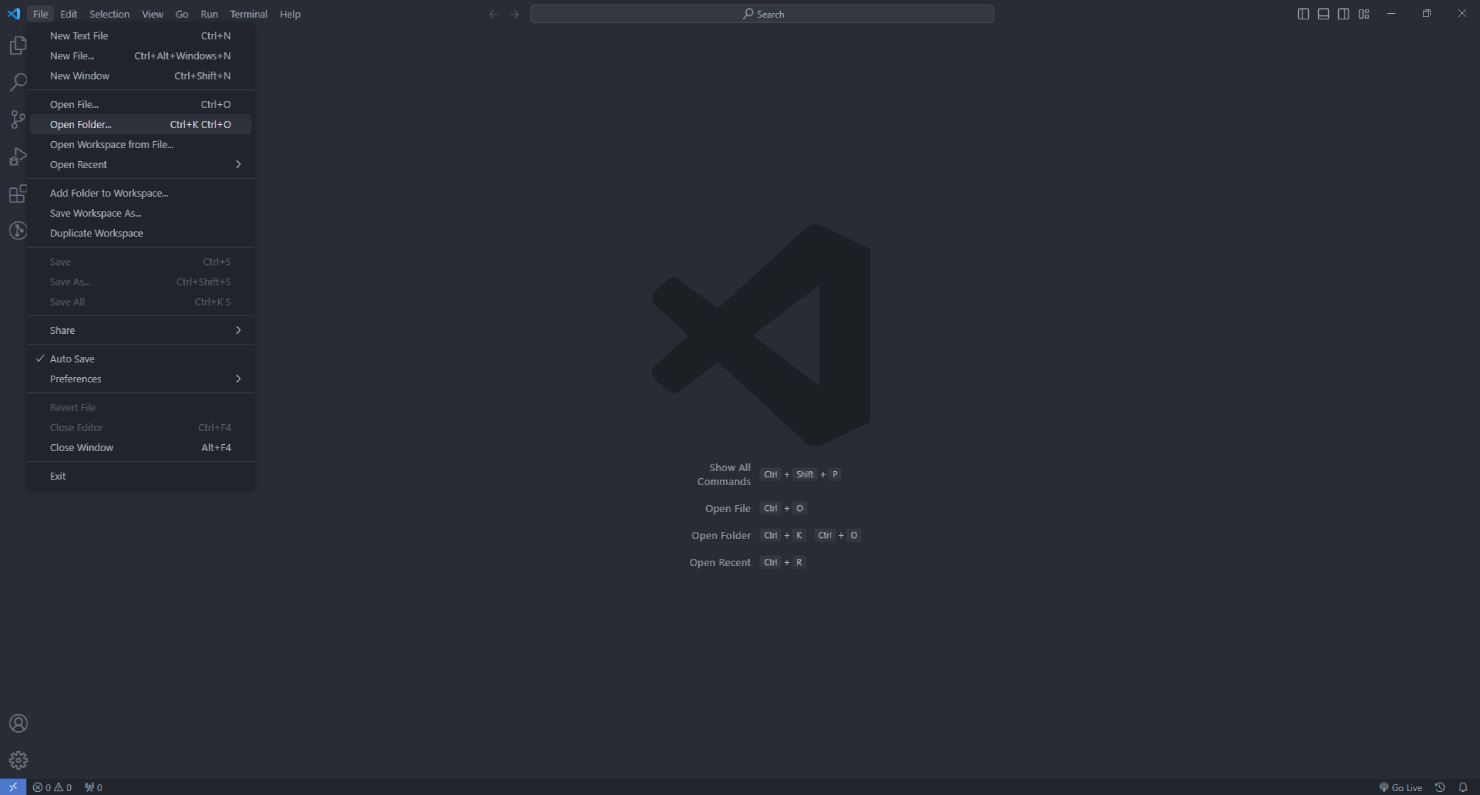Open the Run and Debug view
The height and width of the screenshot is (795, 1480).
[x=18, y=157]
